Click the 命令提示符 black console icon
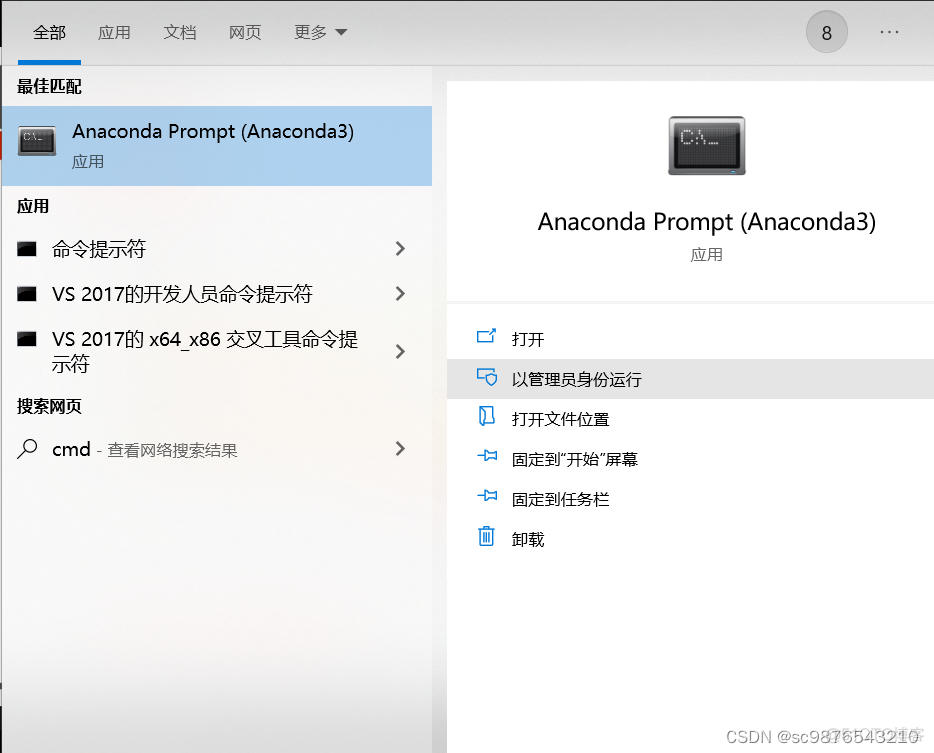This screenshot has height=753, width=934. (27, 249)
